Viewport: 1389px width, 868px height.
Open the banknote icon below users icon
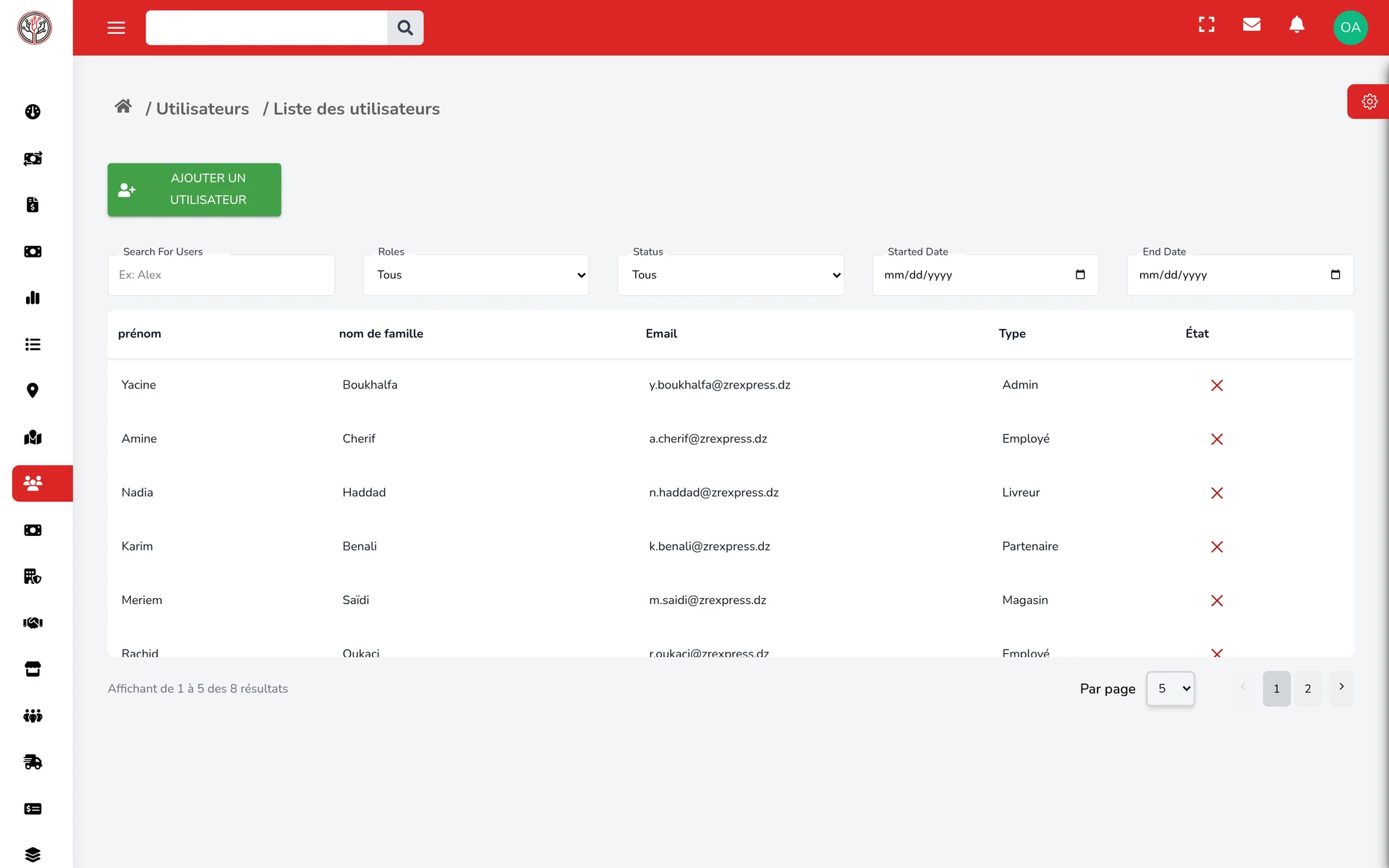tap(33, 530)
